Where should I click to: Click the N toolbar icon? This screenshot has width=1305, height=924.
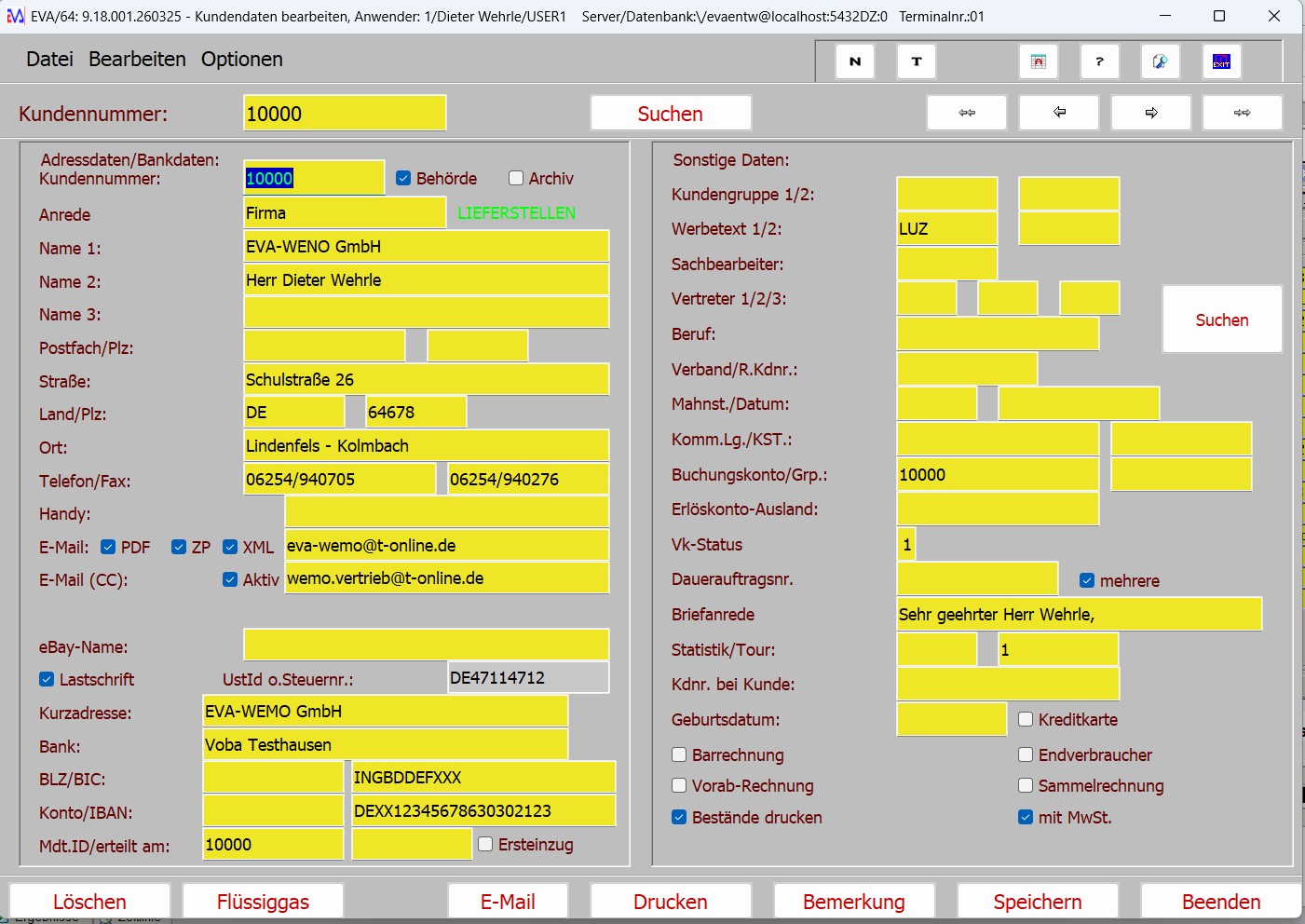click(x=855, y=61)
